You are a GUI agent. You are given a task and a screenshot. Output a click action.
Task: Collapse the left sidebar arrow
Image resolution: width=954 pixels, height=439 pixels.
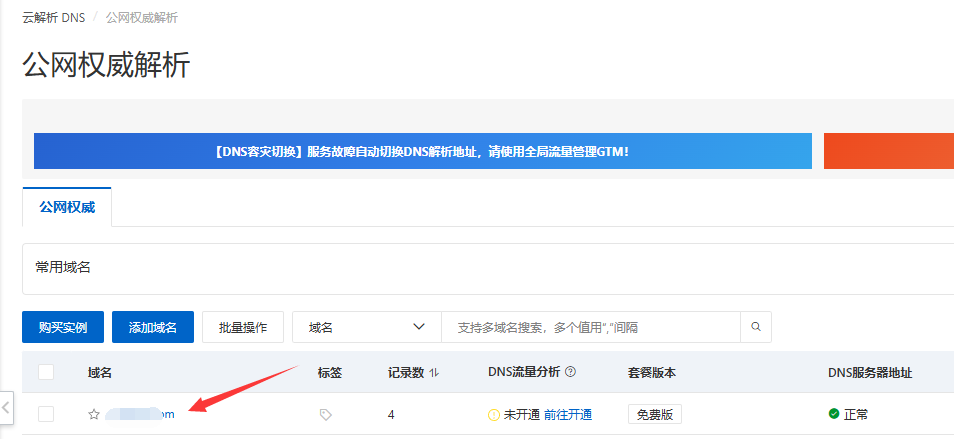point(6,407)
